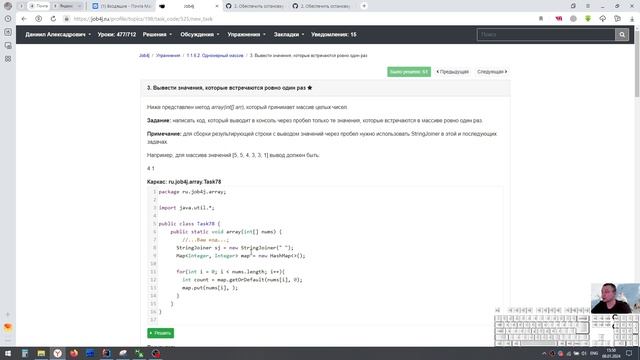Viewport: 640px width, 360px height.
Task: Open the red extension icon in browser toolbar
Action: point(558,19)
